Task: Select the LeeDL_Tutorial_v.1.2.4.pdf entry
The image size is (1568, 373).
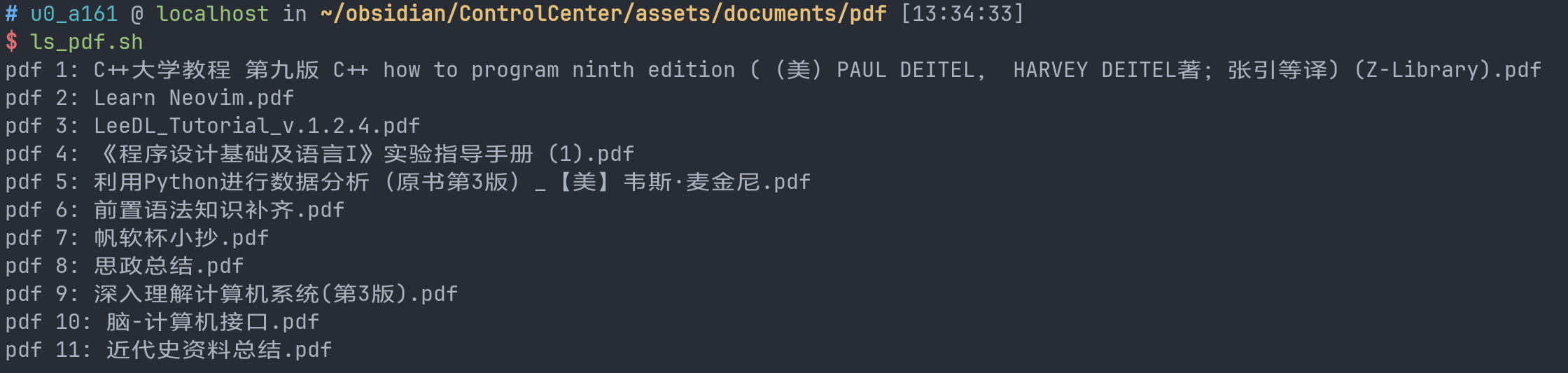Action: [257, 126]
